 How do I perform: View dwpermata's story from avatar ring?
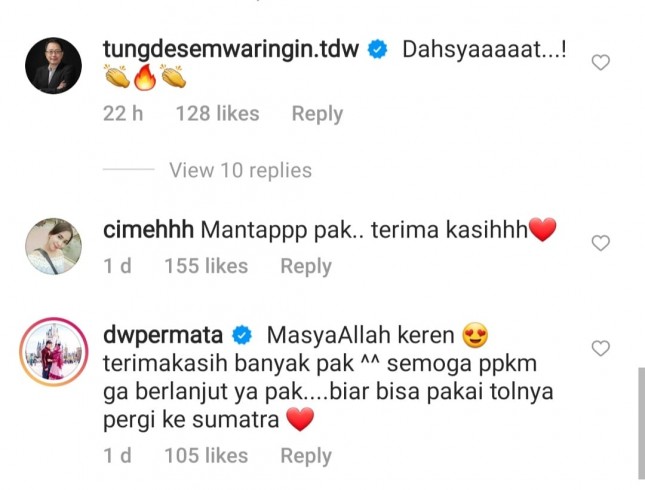[53, 352]
